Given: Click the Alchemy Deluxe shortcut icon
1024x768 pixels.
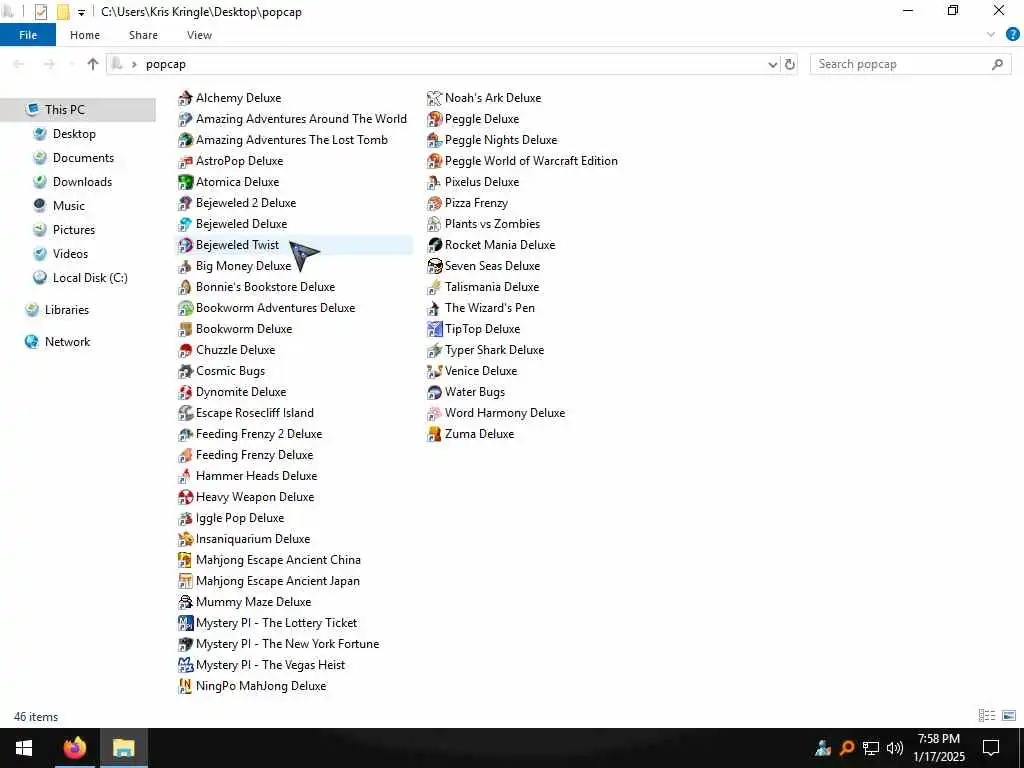Looking at the screenshot, I should 185,98.
